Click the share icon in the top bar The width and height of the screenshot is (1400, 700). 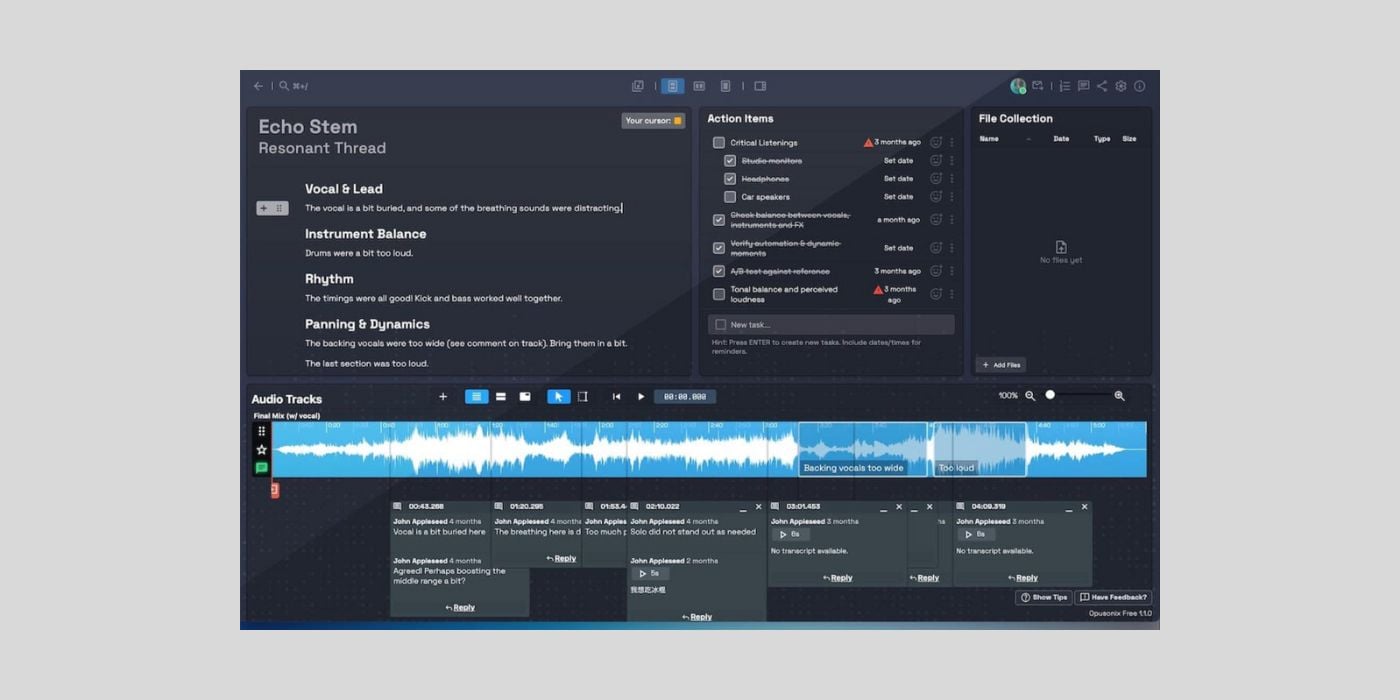1101,86
